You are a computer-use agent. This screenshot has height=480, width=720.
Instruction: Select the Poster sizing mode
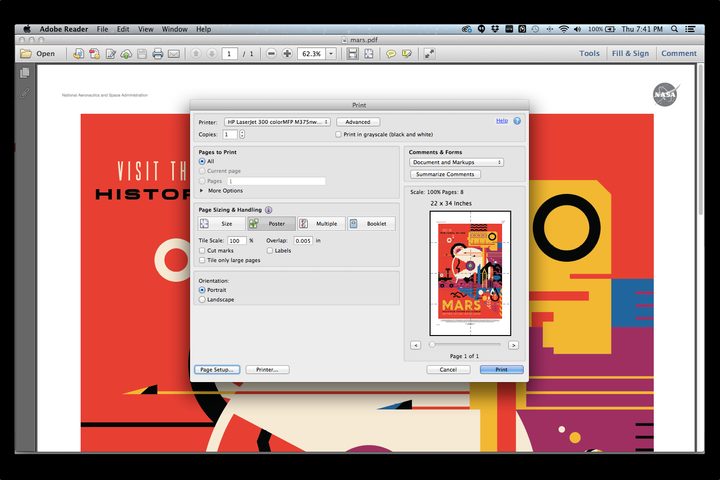271,224
